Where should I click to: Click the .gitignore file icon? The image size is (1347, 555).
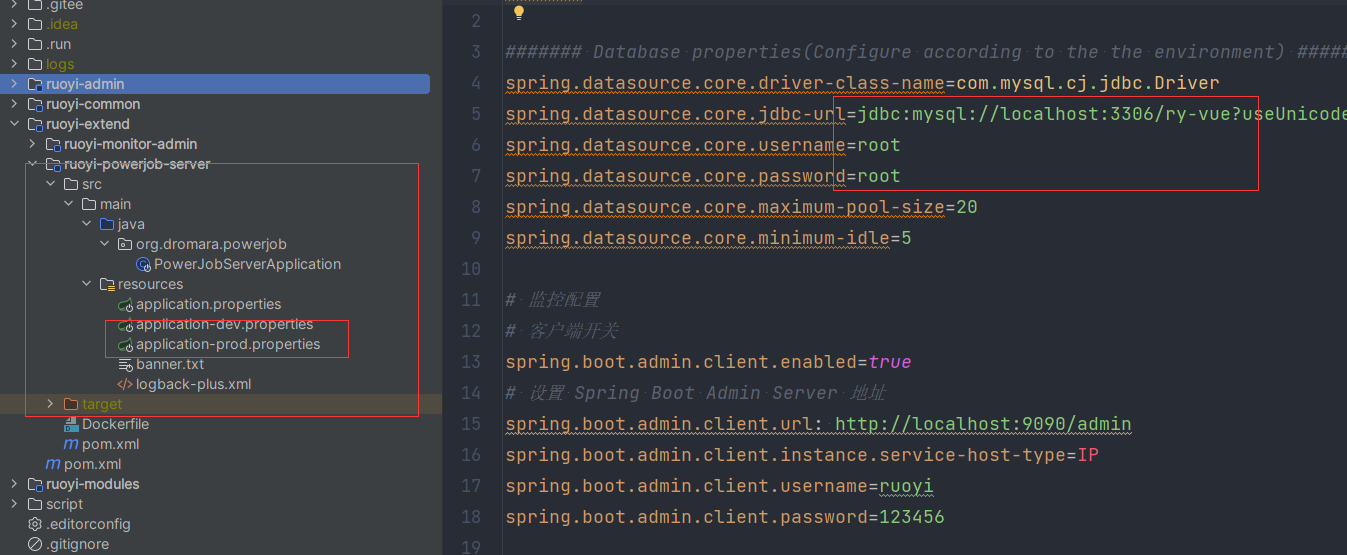pos(35,544)
